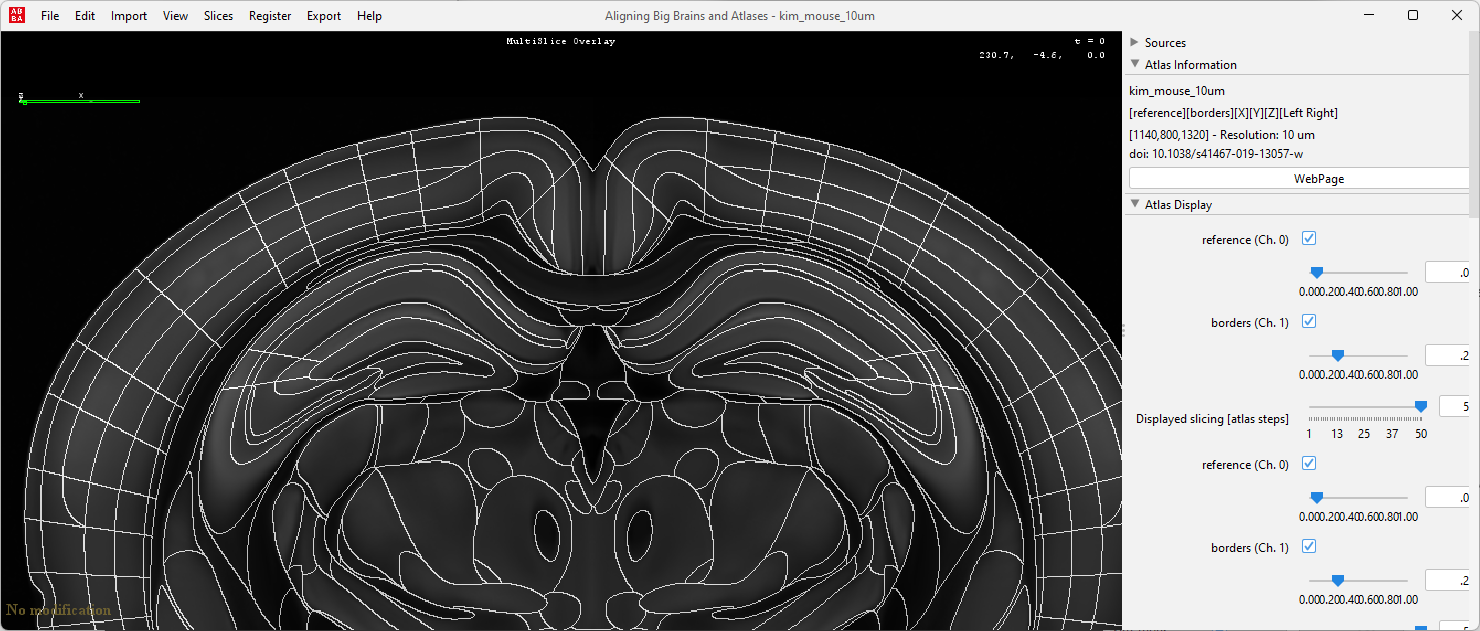Click the panel divider handle between viewer and settings
The height and width of the screenshot is (631, 1480).
point(1124,328)
